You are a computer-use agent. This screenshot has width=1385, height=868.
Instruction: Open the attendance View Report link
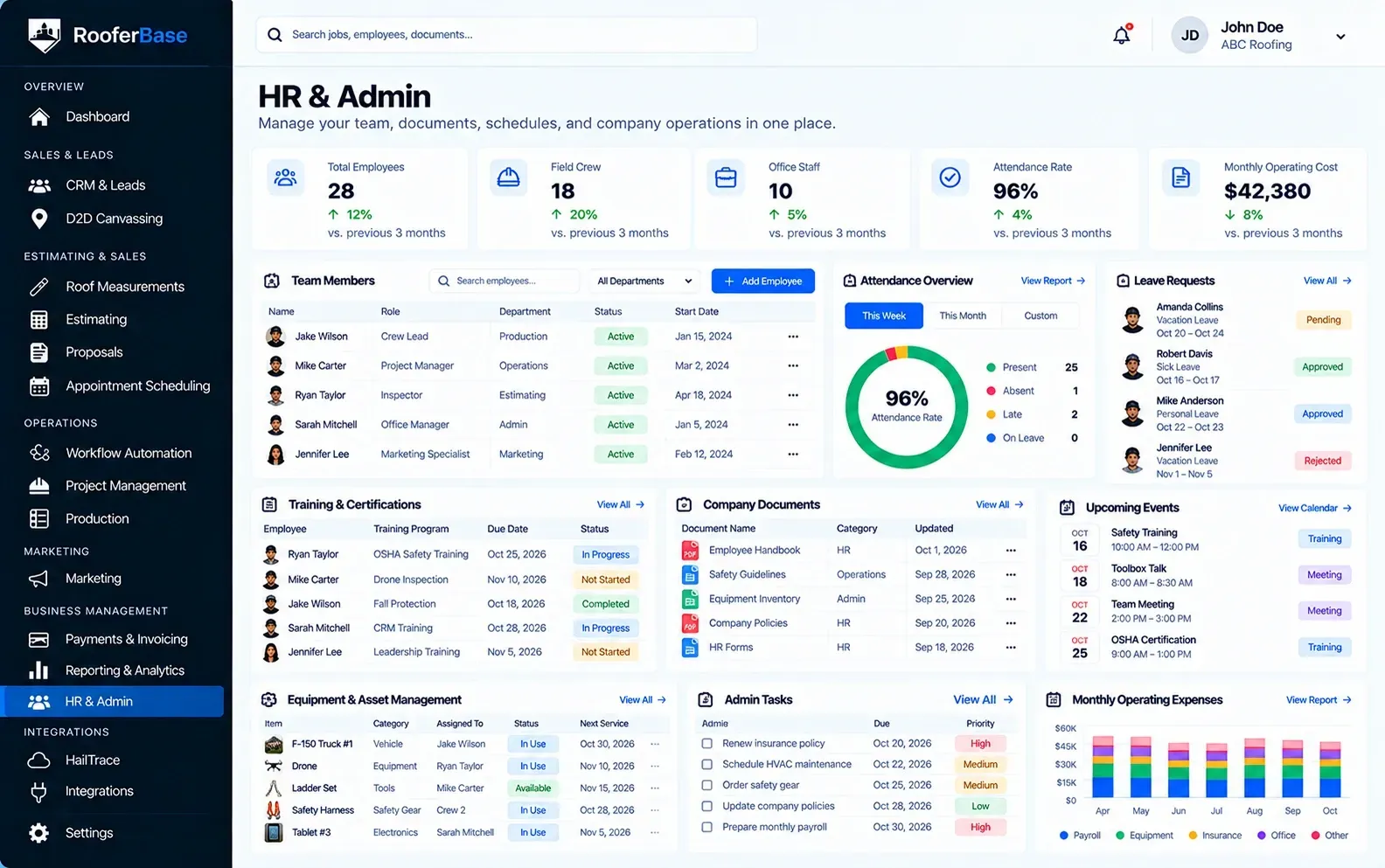click(1053, 281)
